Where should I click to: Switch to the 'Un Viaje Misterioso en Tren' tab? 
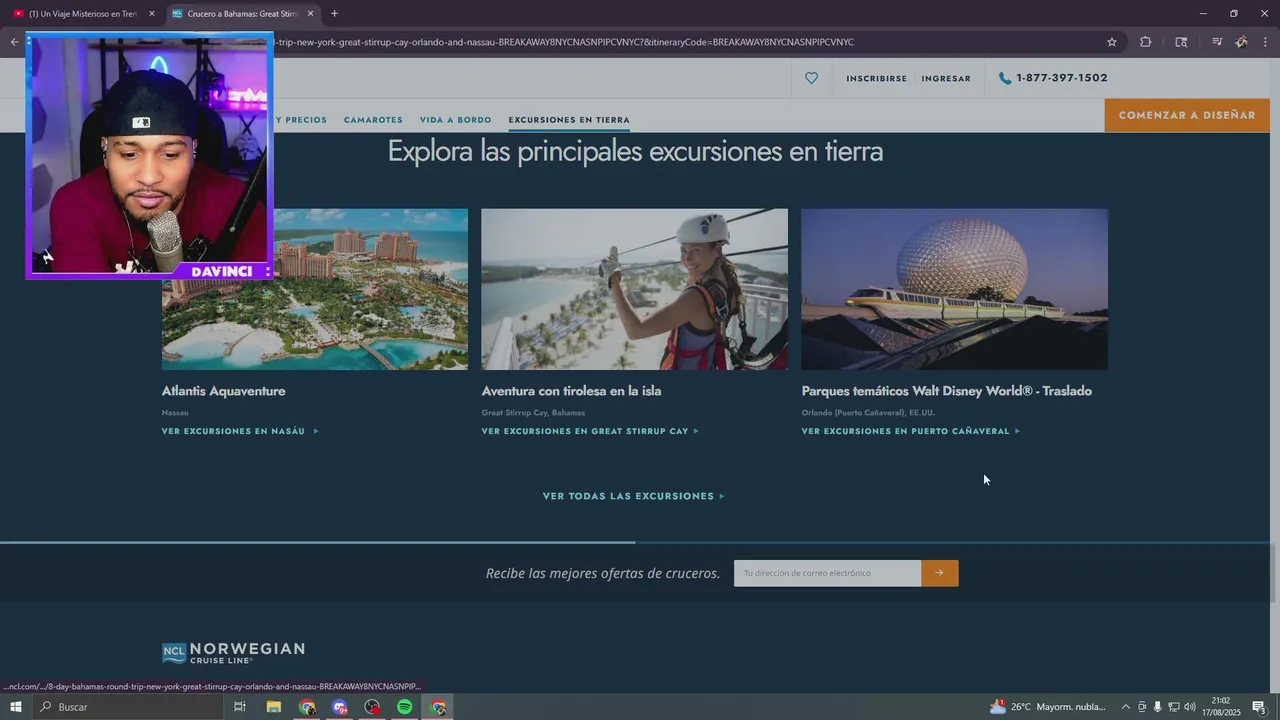point(82,14)
